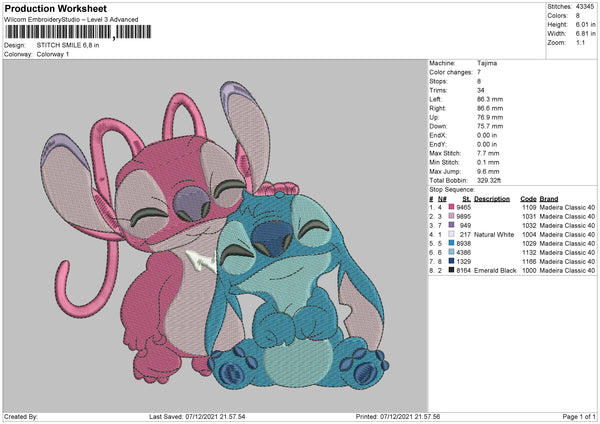Image resolution: width=600 pixels, height=424 pixels.
Task: Click thread code 1109 in stop 1
Action: [x=529, y=207]
